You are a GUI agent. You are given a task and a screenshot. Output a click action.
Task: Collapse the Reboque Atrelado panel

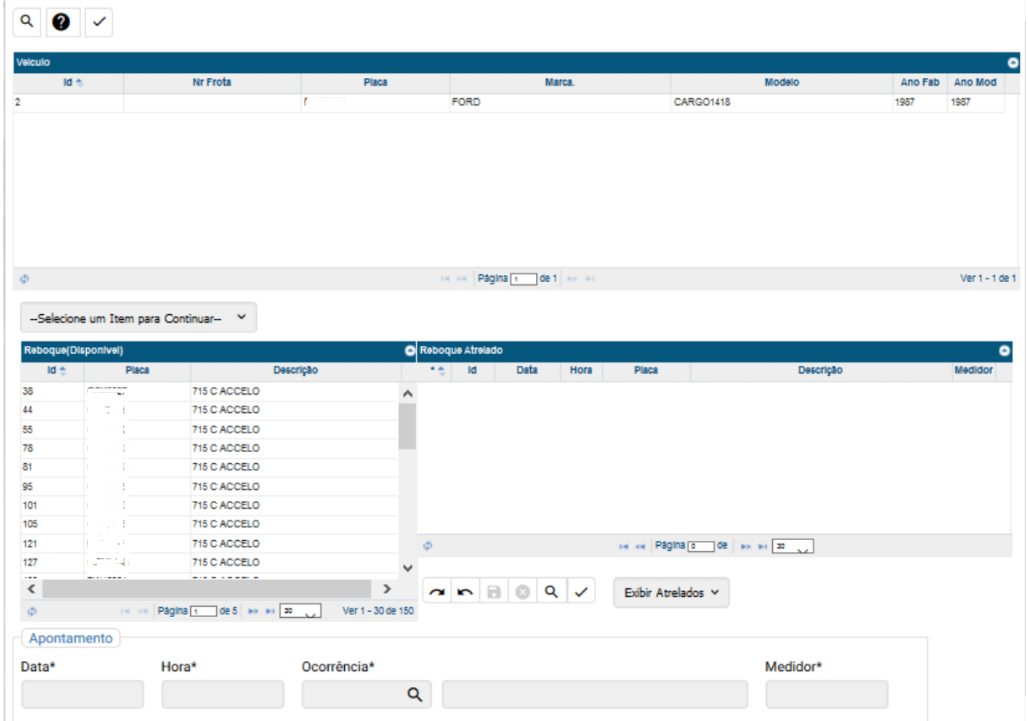coord(1005,351)
